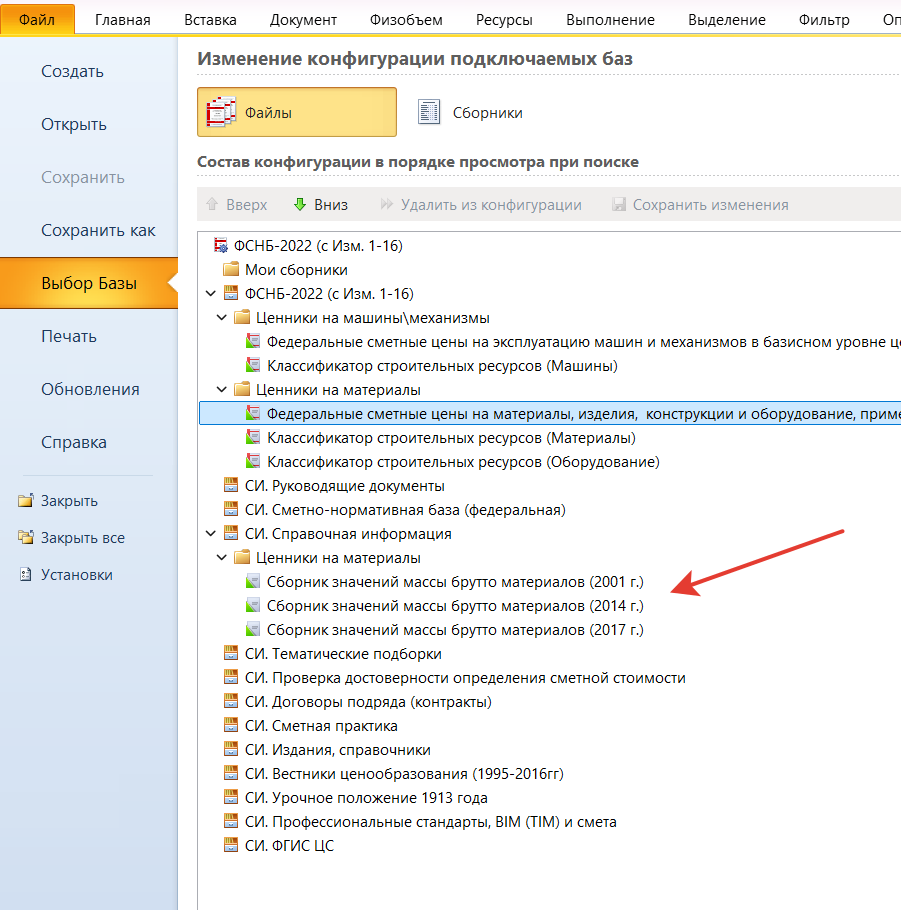Collapse the ФСНБ-2022 (с Изм. 1-16) node
901x910 pixels.
coord(211,294)
